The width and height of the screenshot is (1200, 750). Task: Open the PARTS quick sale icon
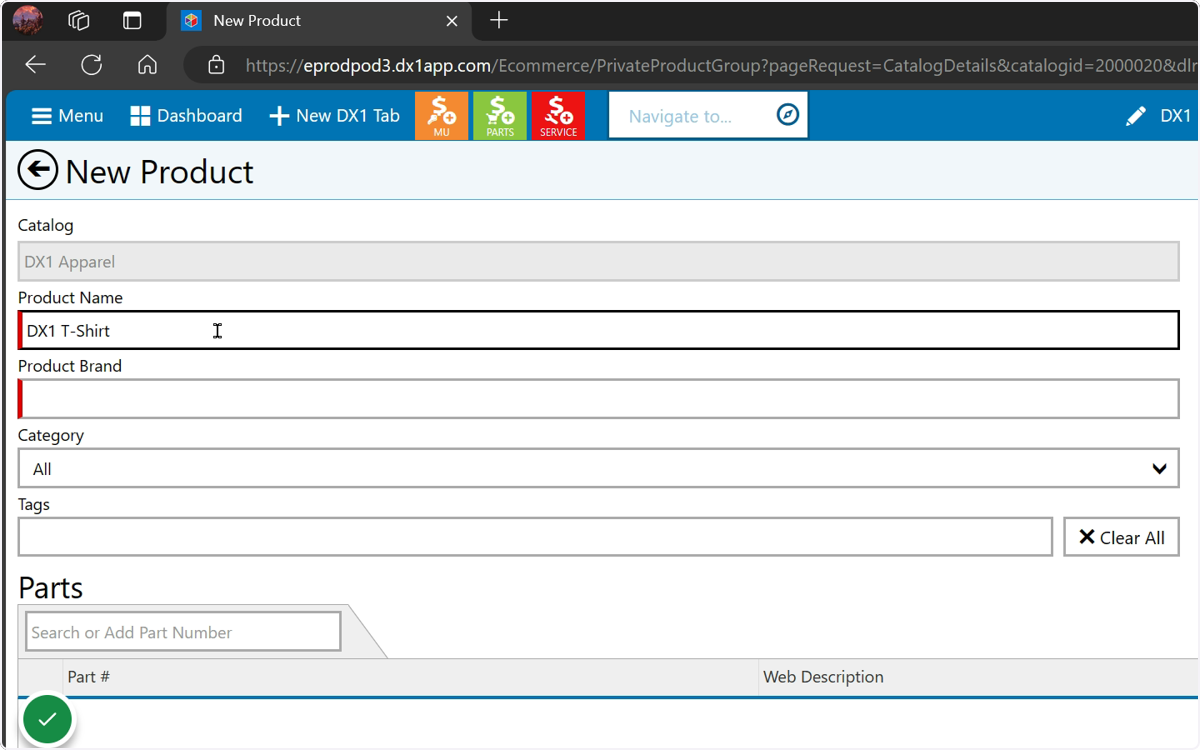[500, 116]
